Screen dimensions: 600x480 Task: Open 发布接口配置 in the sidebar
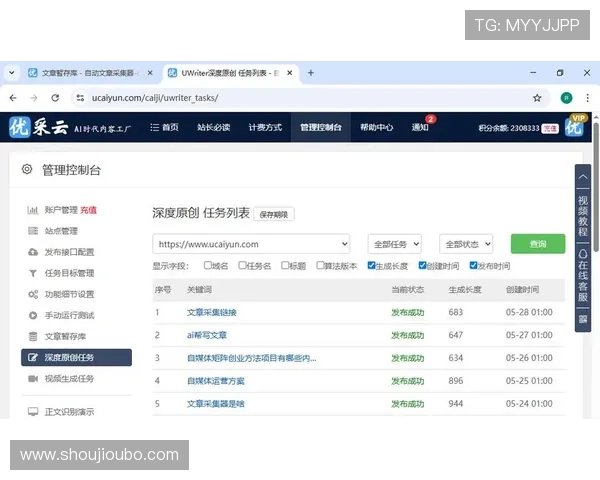(x=69, y=252)
